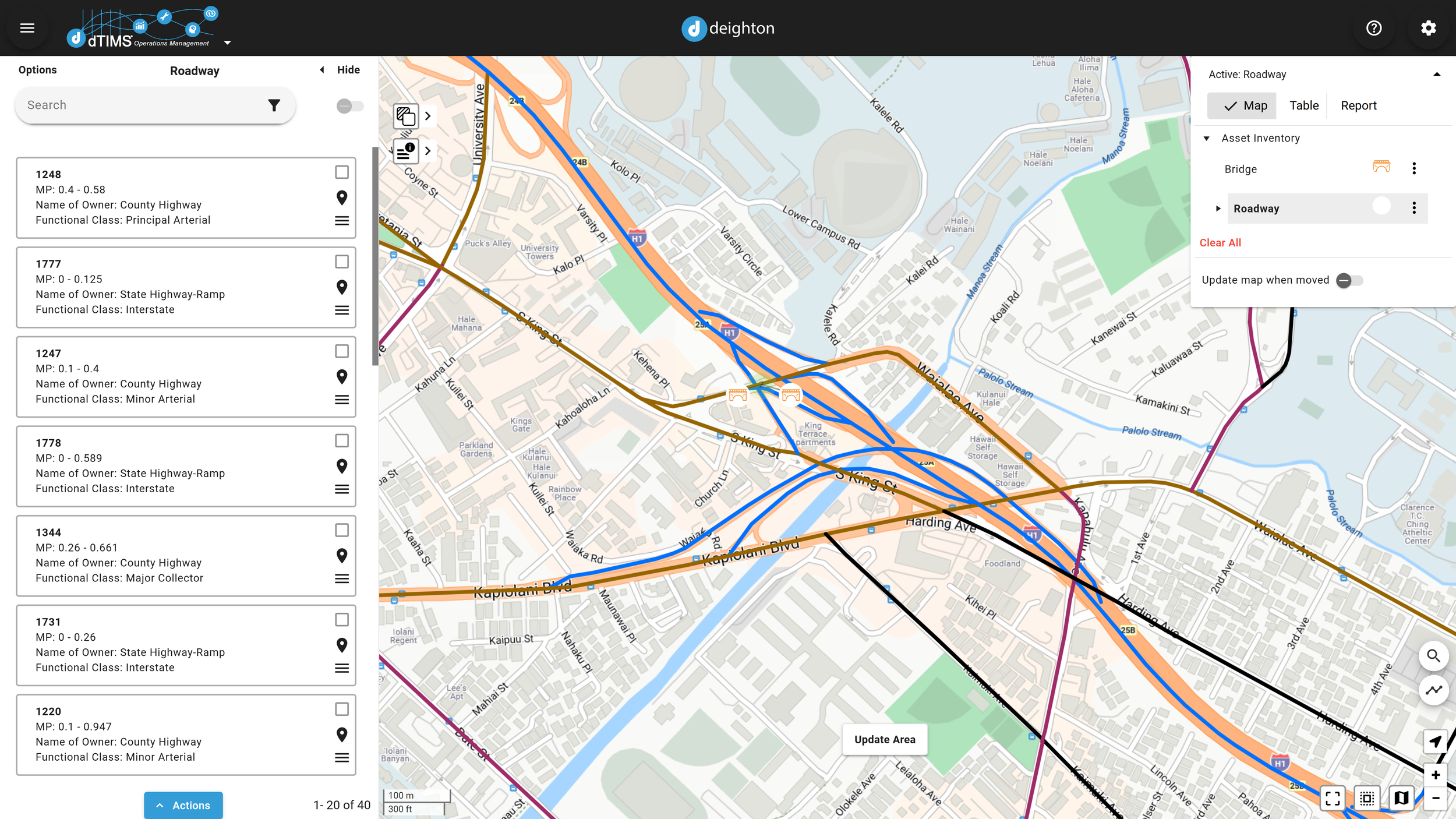Select the Bridge icon in Asset Inventory
Viewport: 1456px width, 819px height.
tap(1381, 167)
